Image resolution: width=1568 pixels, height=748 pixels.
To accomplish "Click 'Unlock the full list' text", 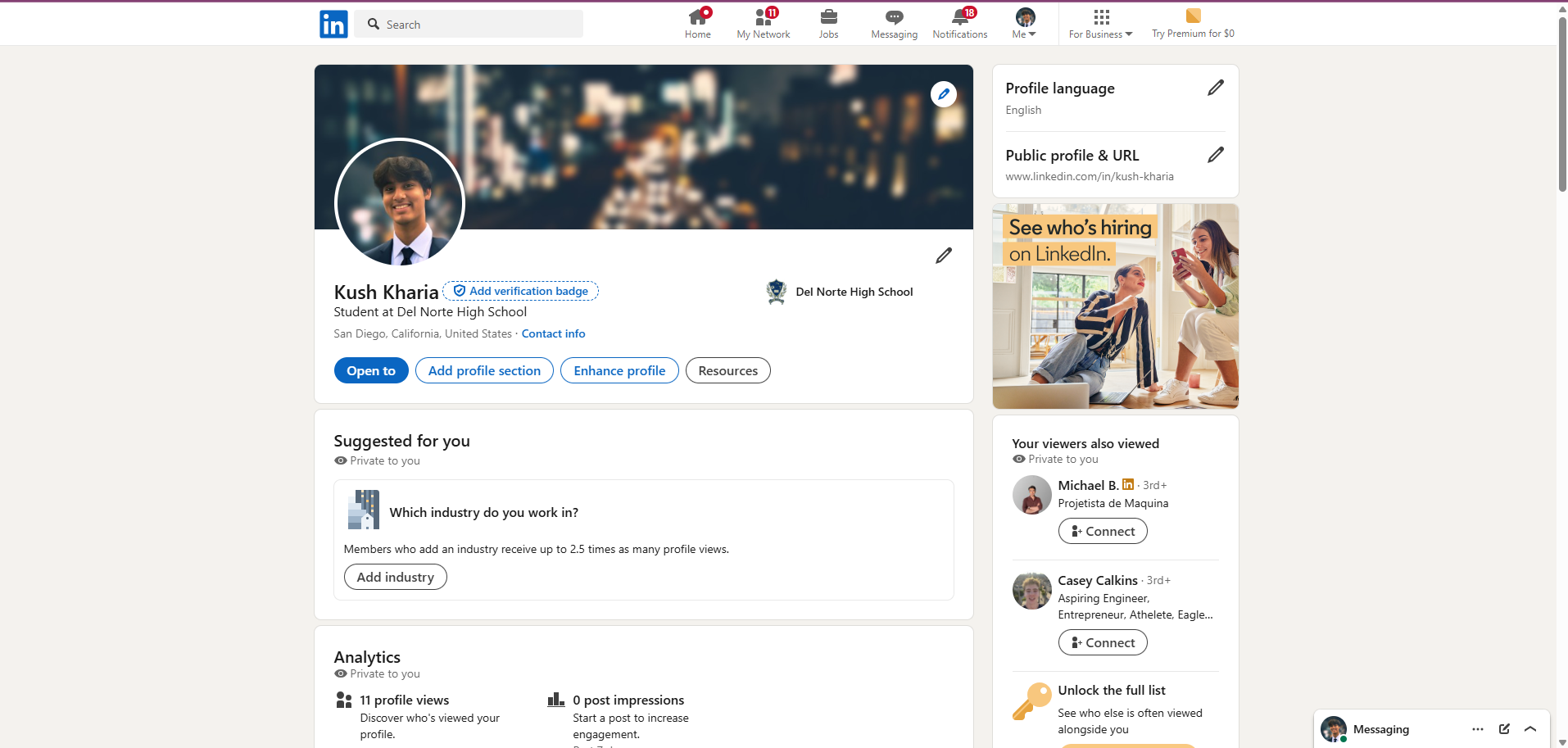I will click(x=1112, y=690).
